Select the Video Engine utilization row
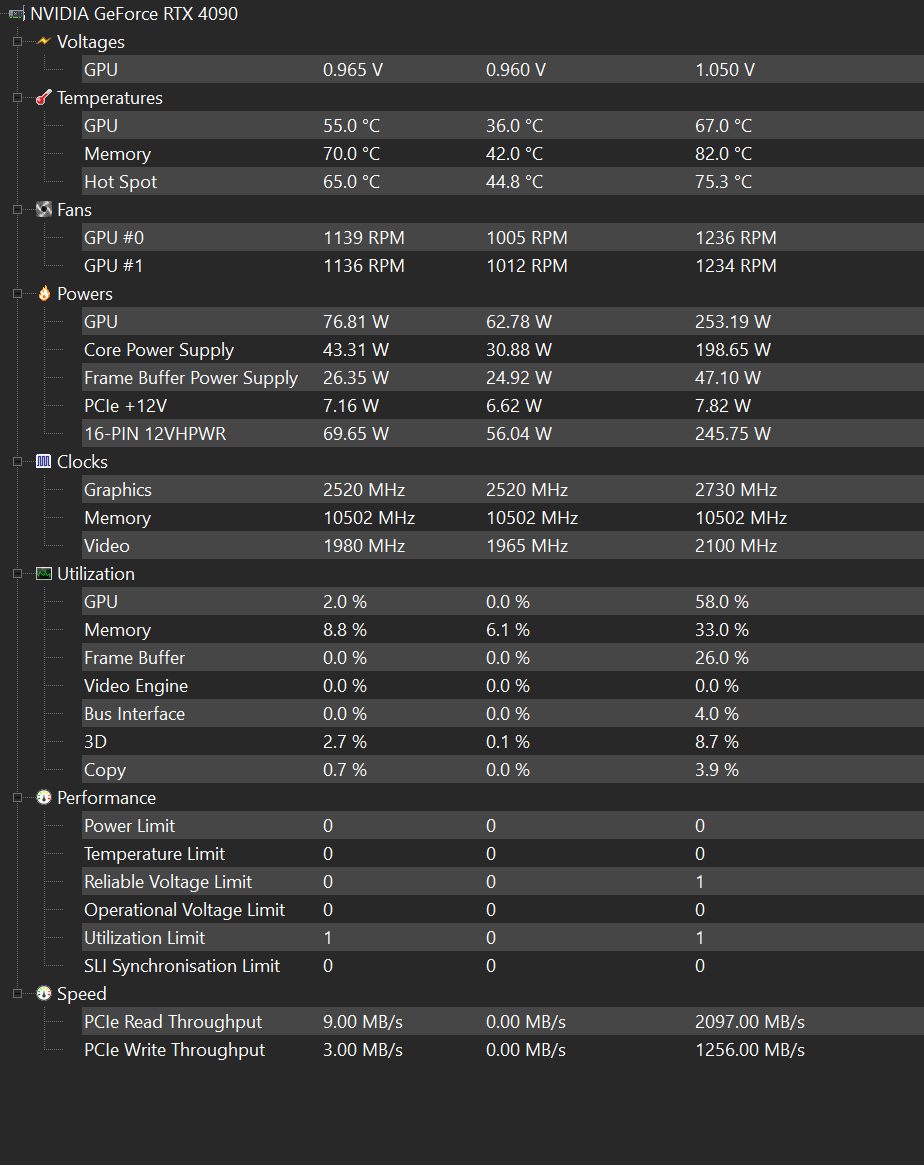924x1165 pixels. pyautogui.click(x=503, y=686)
